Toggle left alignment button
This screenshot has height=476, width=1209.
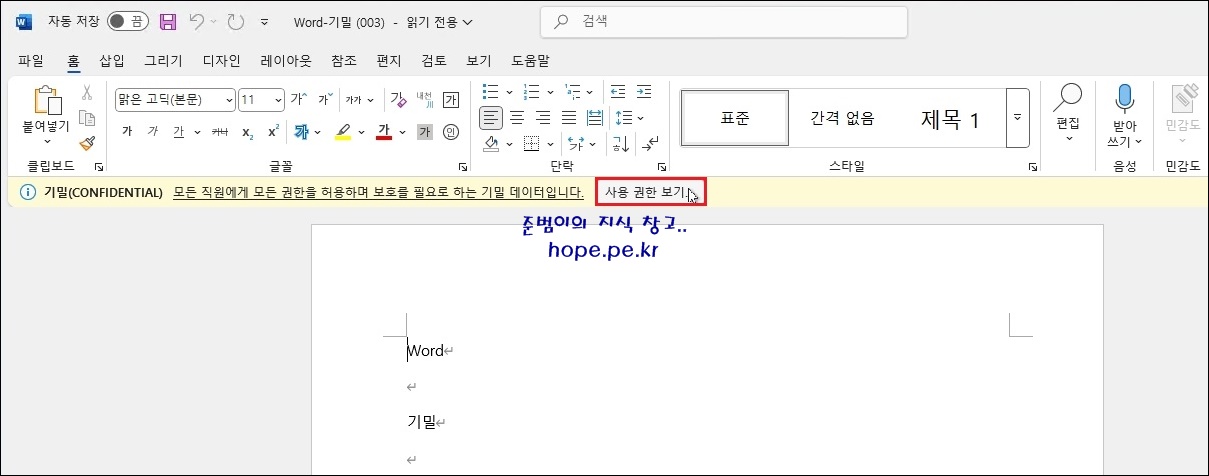(x=491, y=117)
